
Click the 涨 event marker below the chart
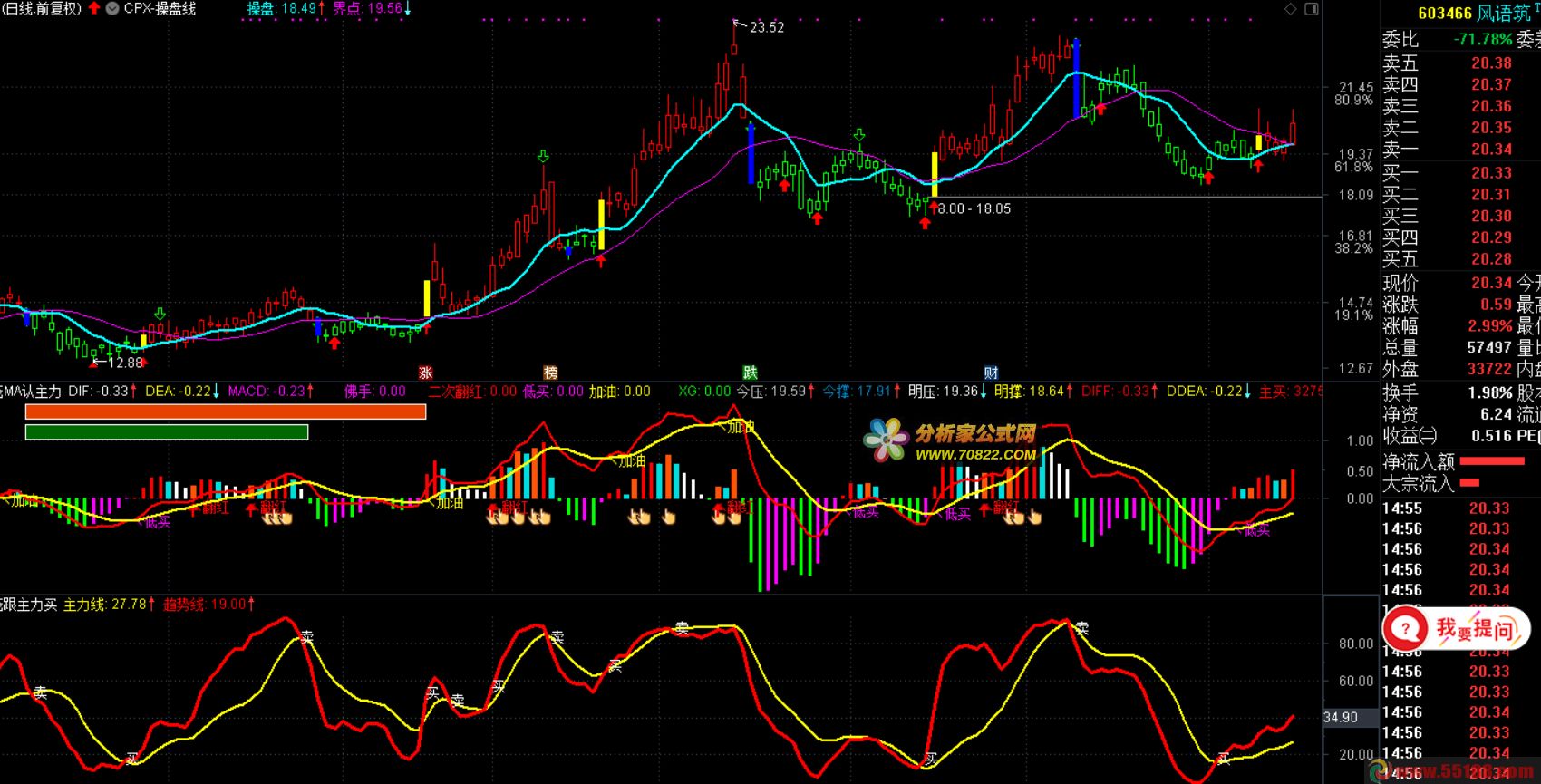(425, 373)
